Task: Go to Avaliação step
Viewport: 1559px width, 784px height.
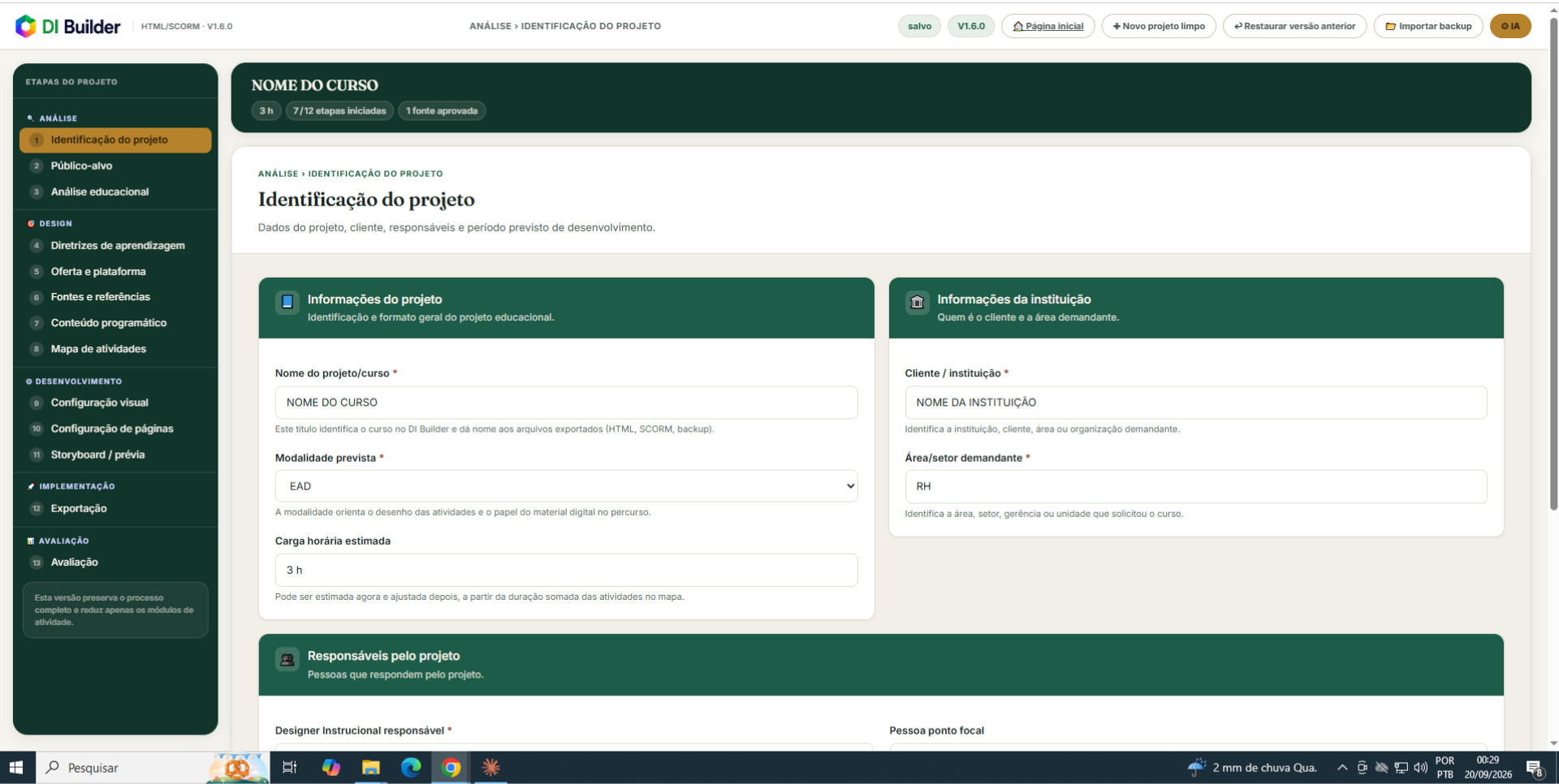Action: [x=115, y=562]
